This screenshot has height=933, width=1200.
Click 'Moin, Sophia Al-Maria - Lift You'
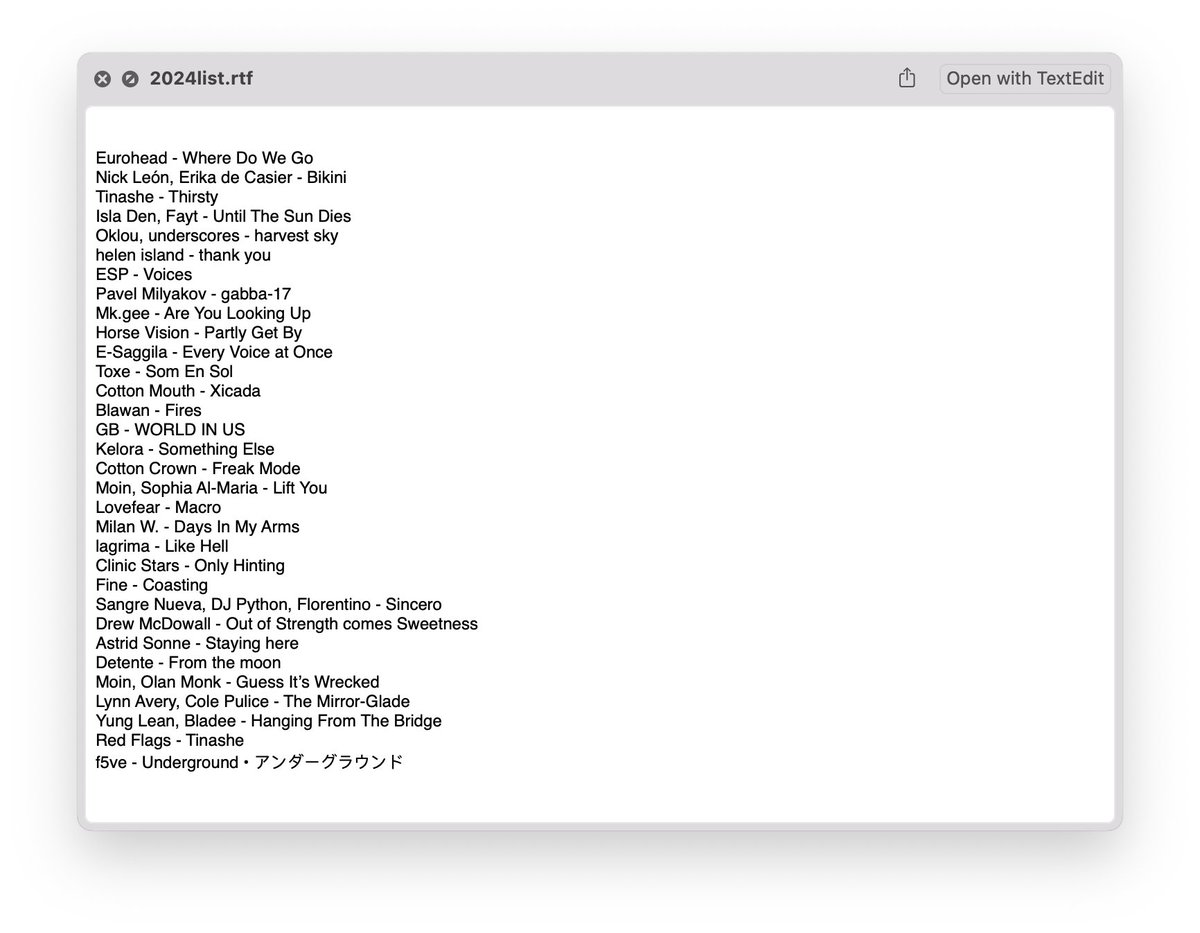211,488
